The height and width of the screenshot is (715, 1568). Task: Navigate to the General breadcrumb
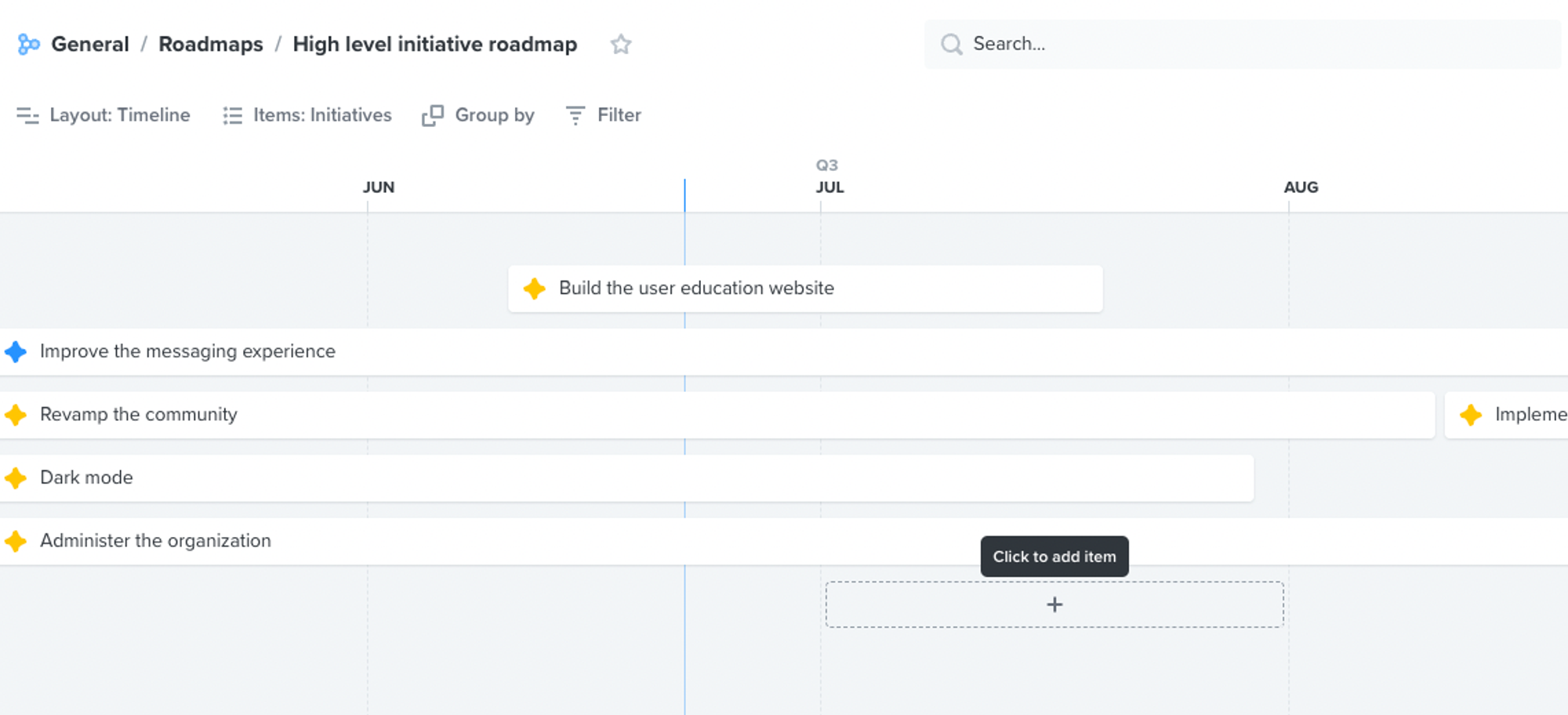click(89, 44)
